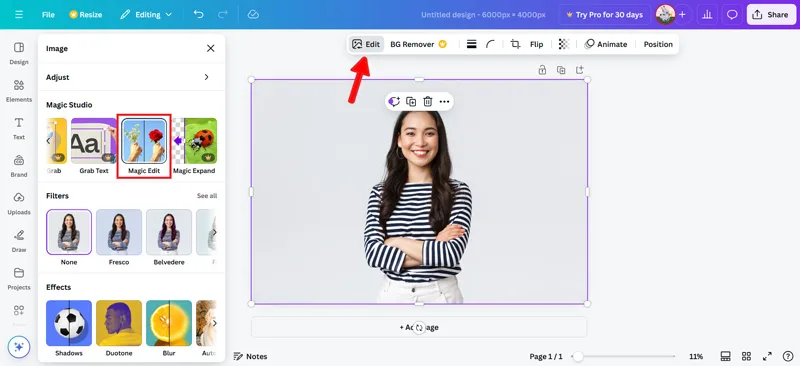Open the File menu

click(x=48, y=15)
